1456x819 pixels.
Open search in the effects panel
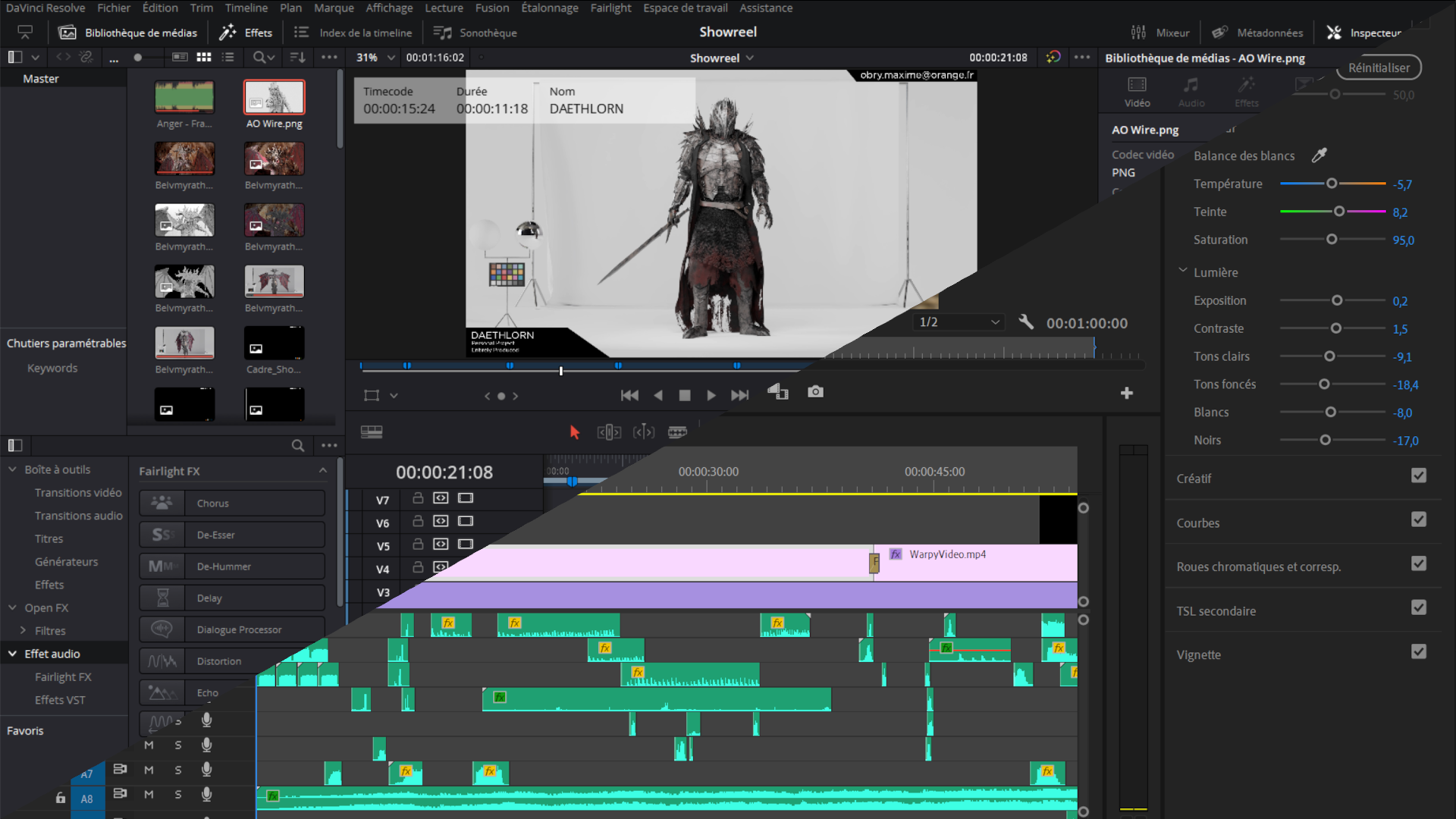[x=298, y=445]
